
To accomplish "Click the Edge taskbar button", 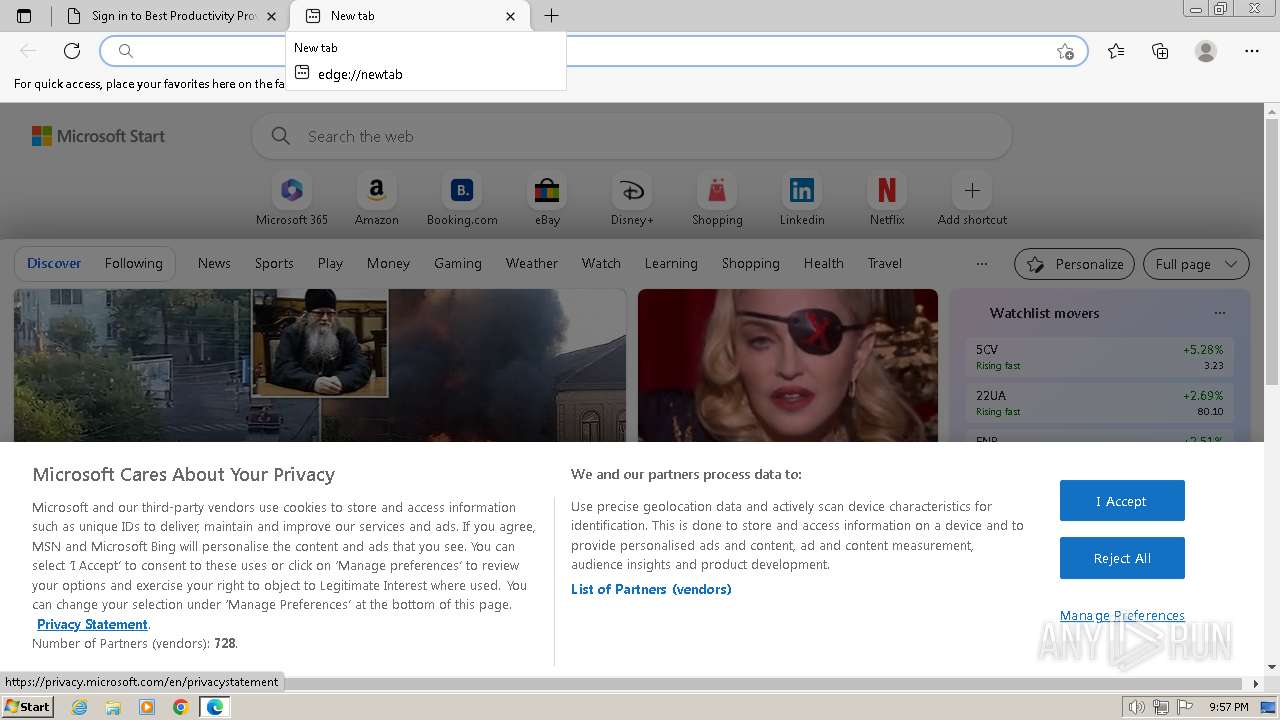I will pyautogui.click(x=214, y=707).
